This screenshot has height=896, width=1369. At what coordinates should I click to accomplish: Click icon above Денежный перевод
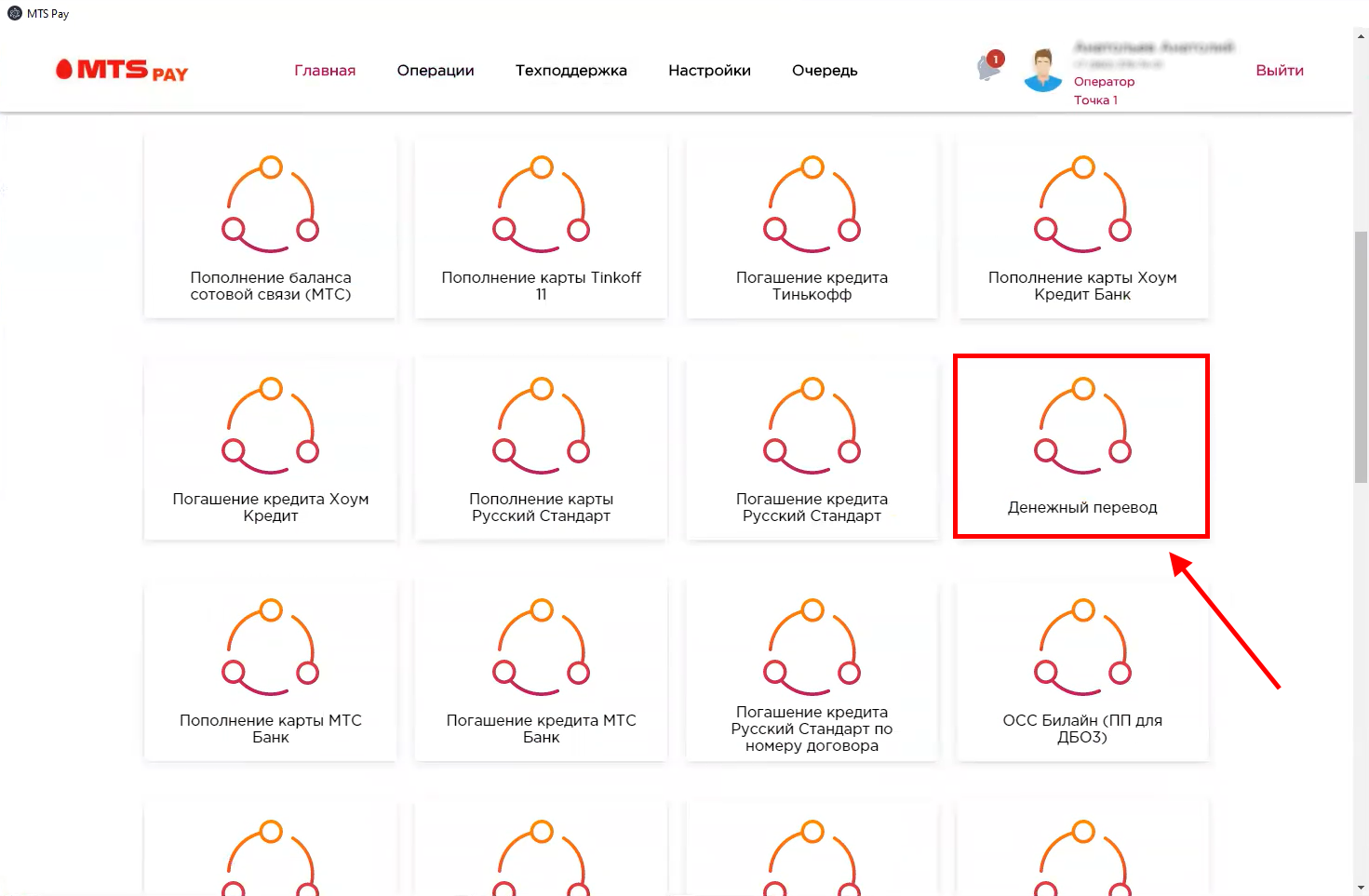point(1083,425)
